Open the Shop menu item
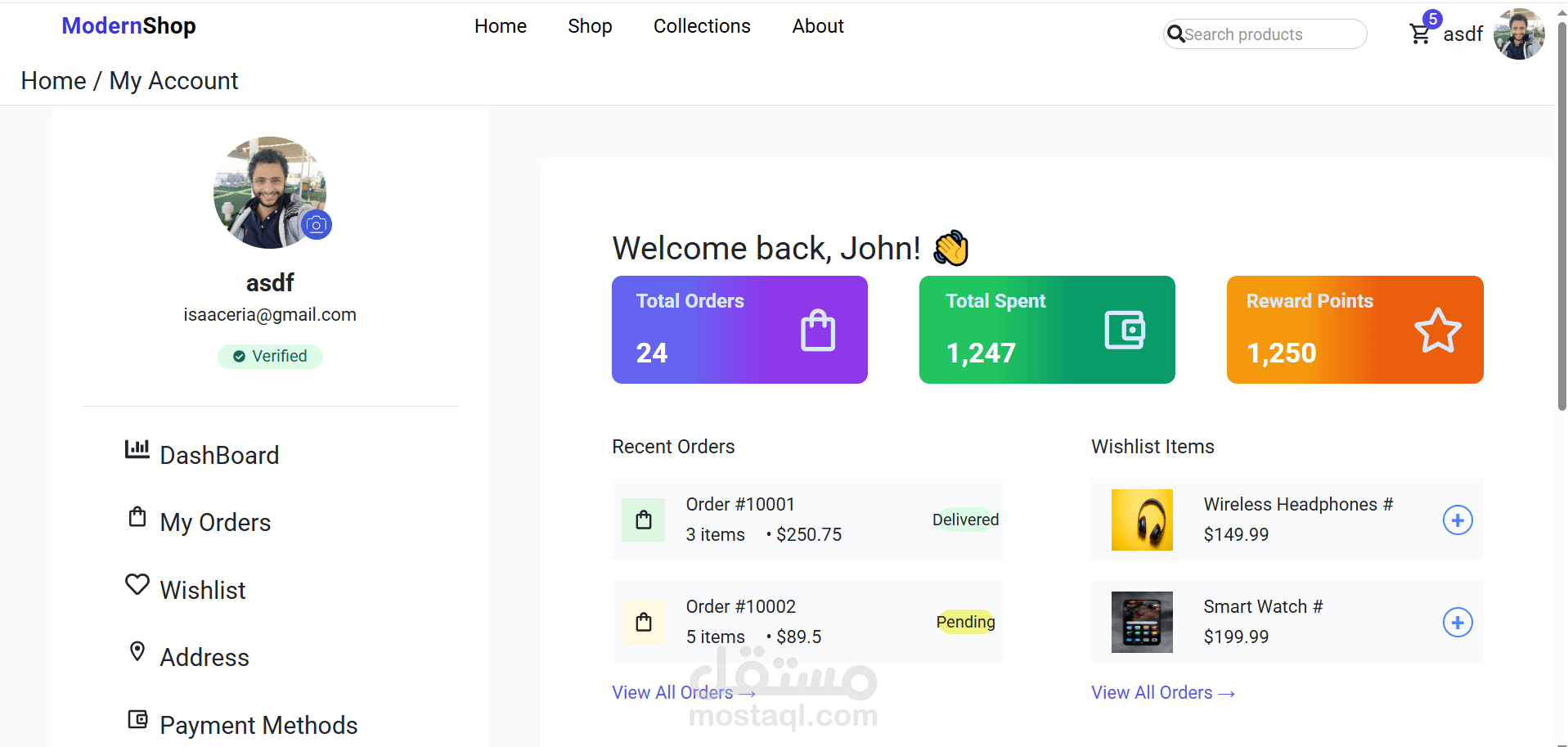The image size is (1568, 747). pos(590,26)
